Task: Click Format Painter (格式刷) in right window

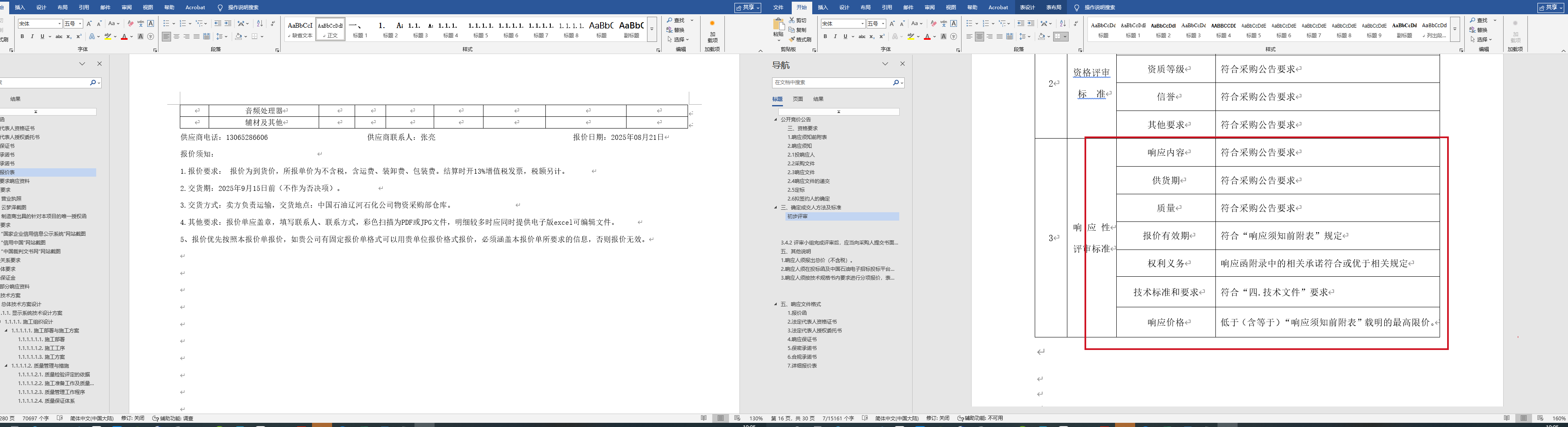Action: click(801, 40)
